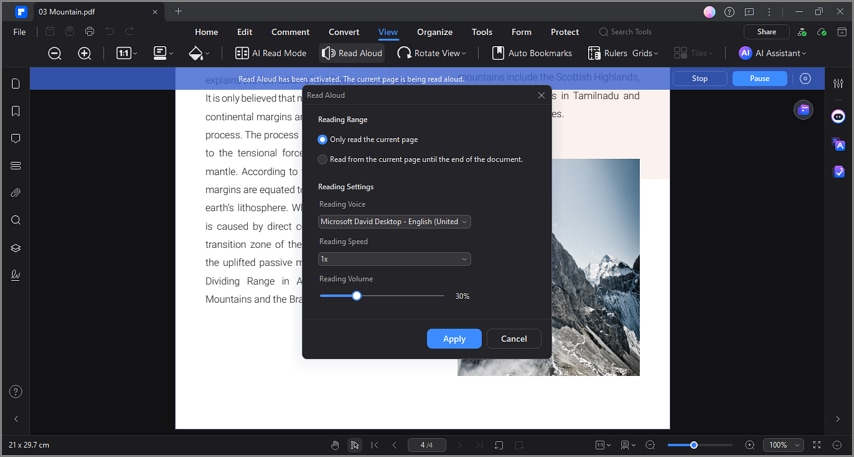The image size is (854, 457).
Task: Open read aloud settings circle icon
Action: 805,78
